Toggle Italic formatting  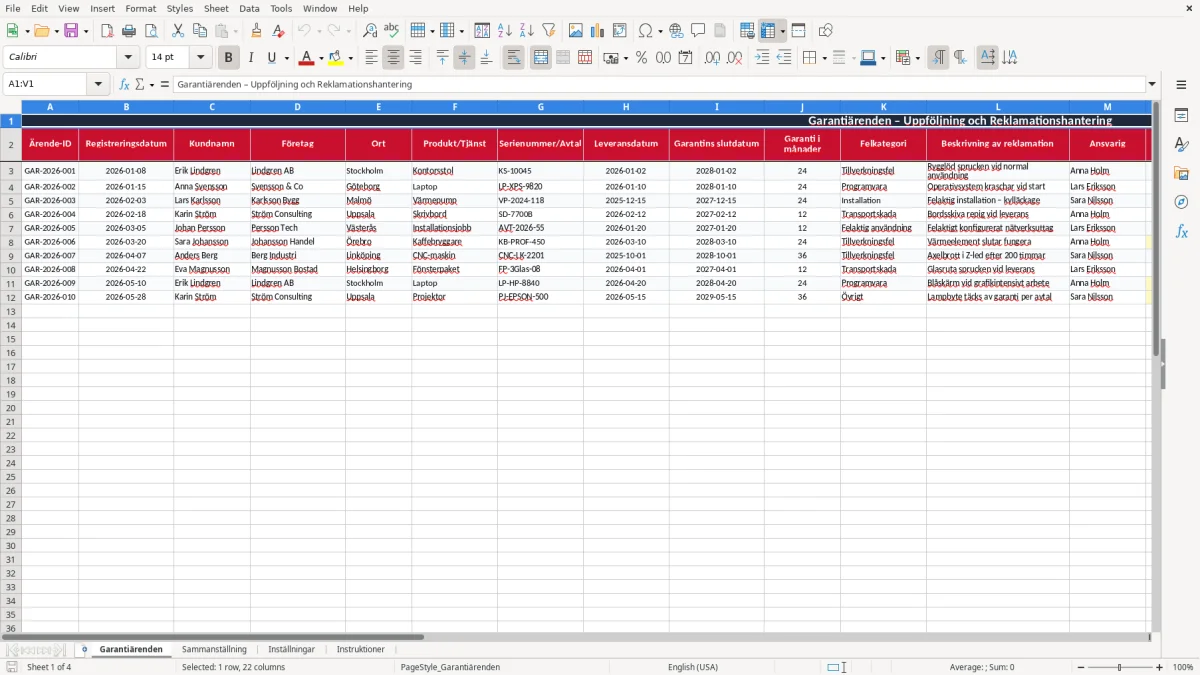251,58
